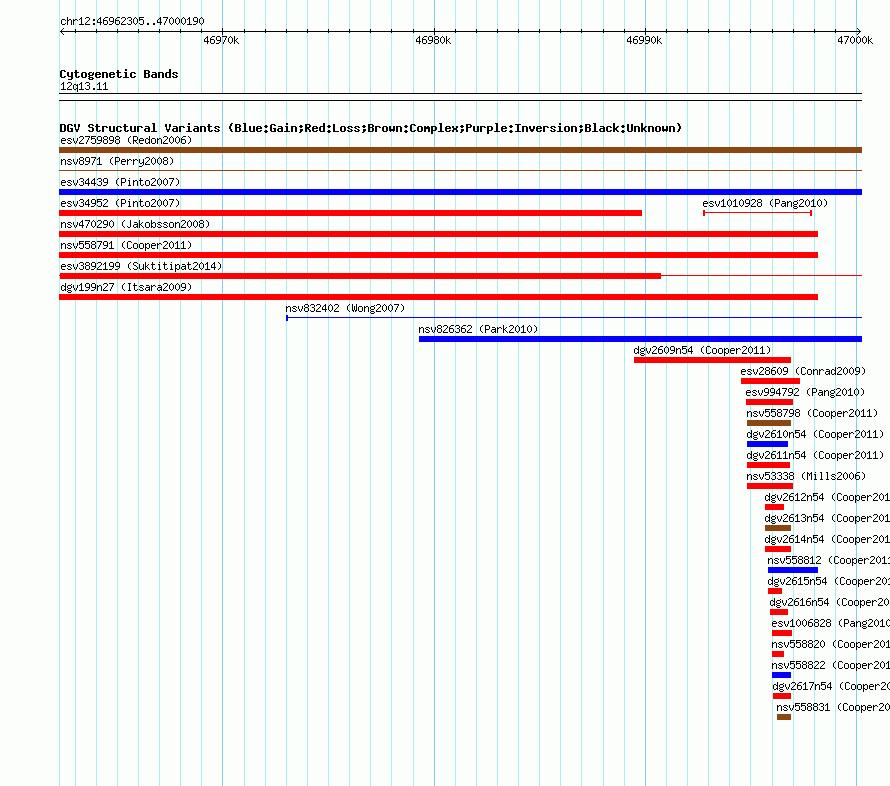The width and height of the screenshot is (890, 786).
Task: Click the nsv558820 variant label
Action: coord(830,644)
